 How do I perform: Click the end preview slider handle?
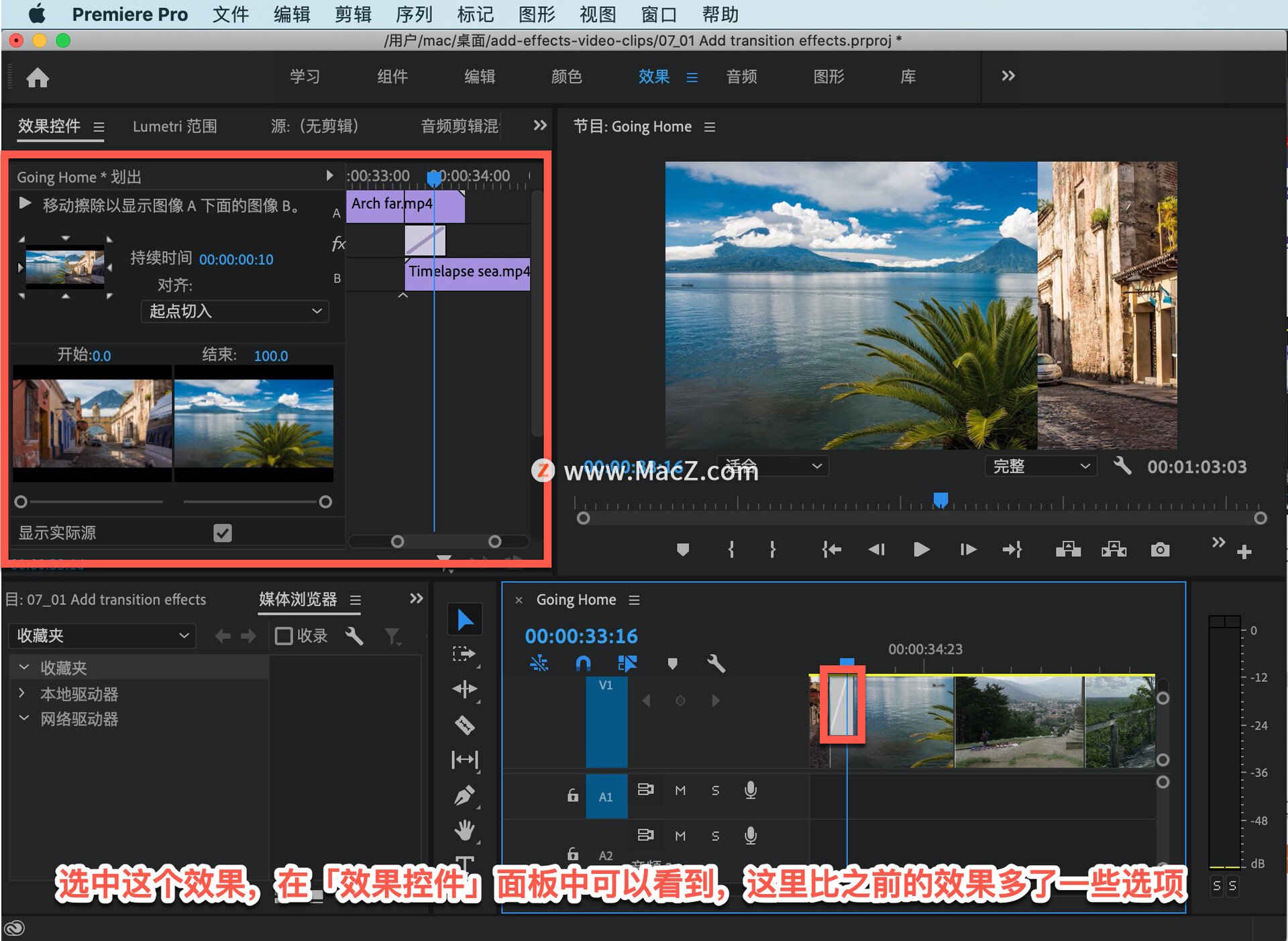[x=325, y=501]
